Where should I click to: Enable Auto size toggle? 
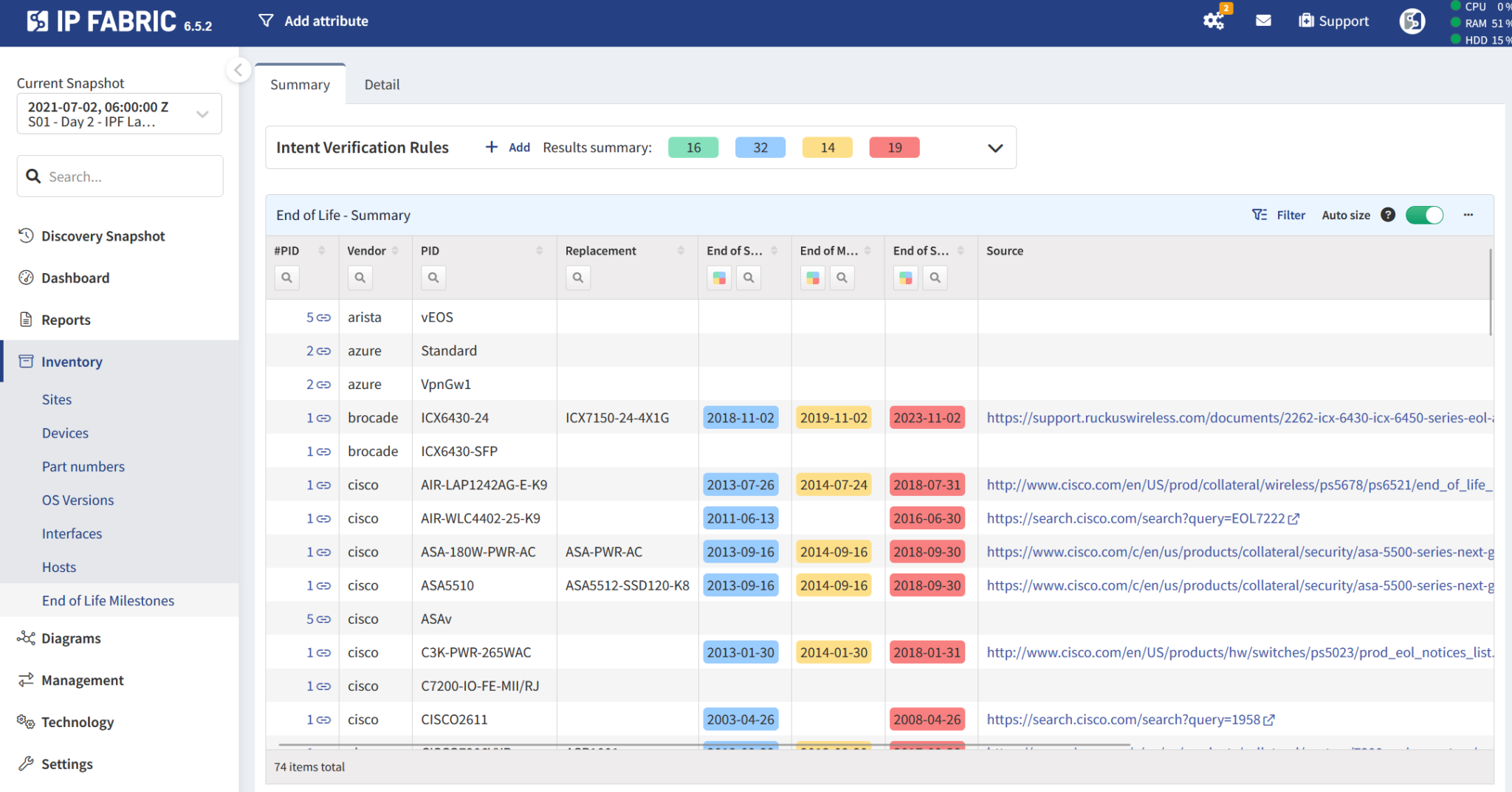1425,215
